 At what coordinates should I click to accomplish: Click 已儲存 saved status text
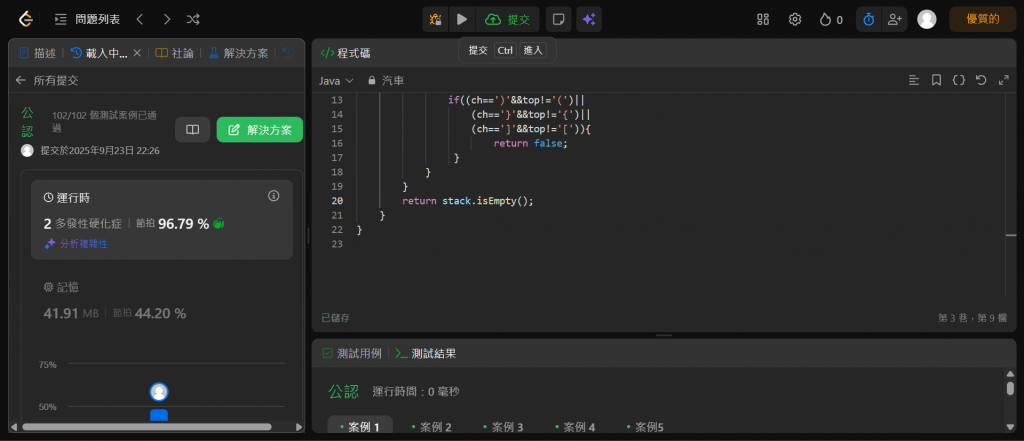(x=335, y=318)
